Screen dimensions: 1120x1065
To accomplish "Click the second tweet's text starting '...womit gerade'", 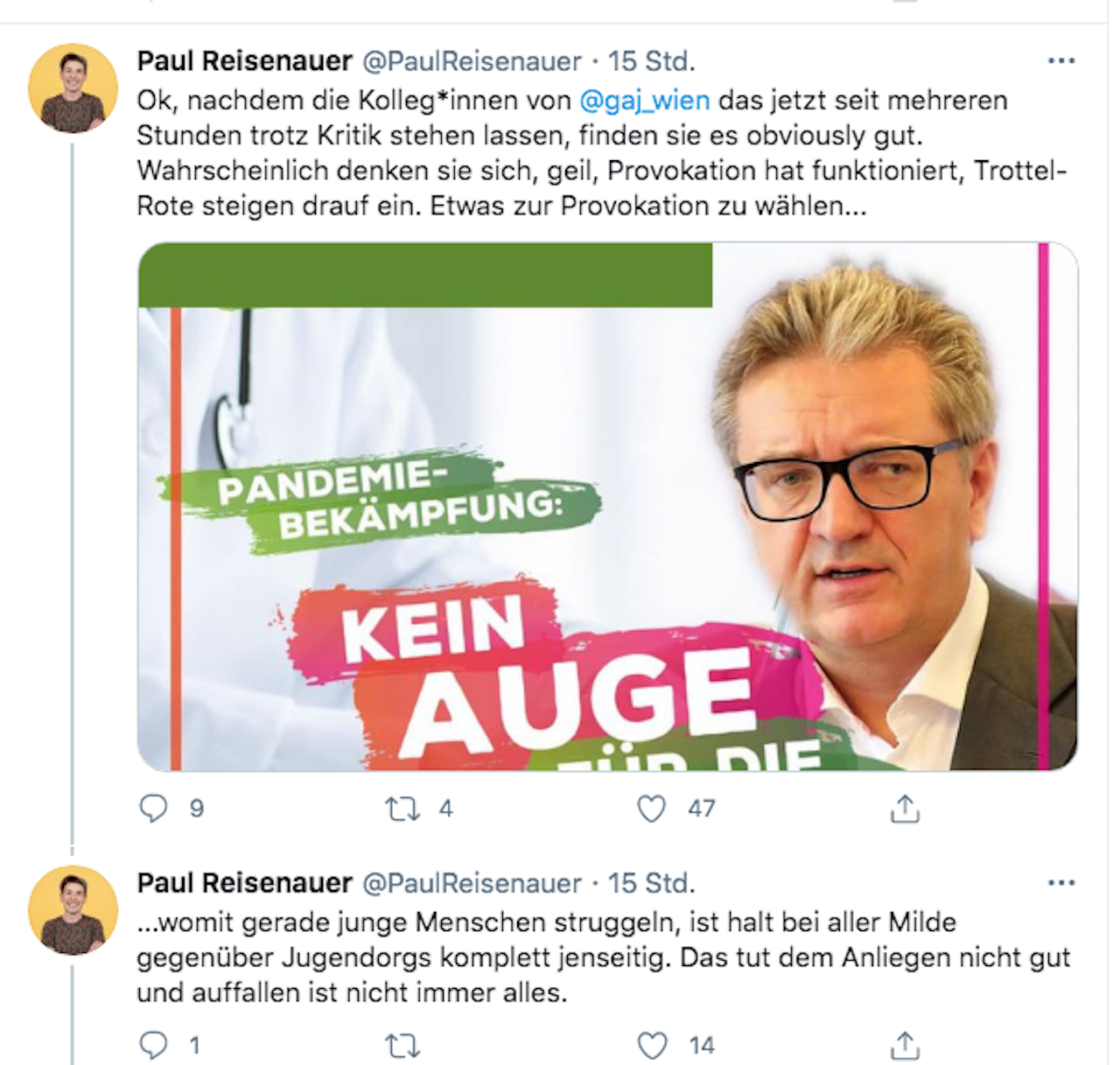I will pyautogui.click(x=604, y=957).
